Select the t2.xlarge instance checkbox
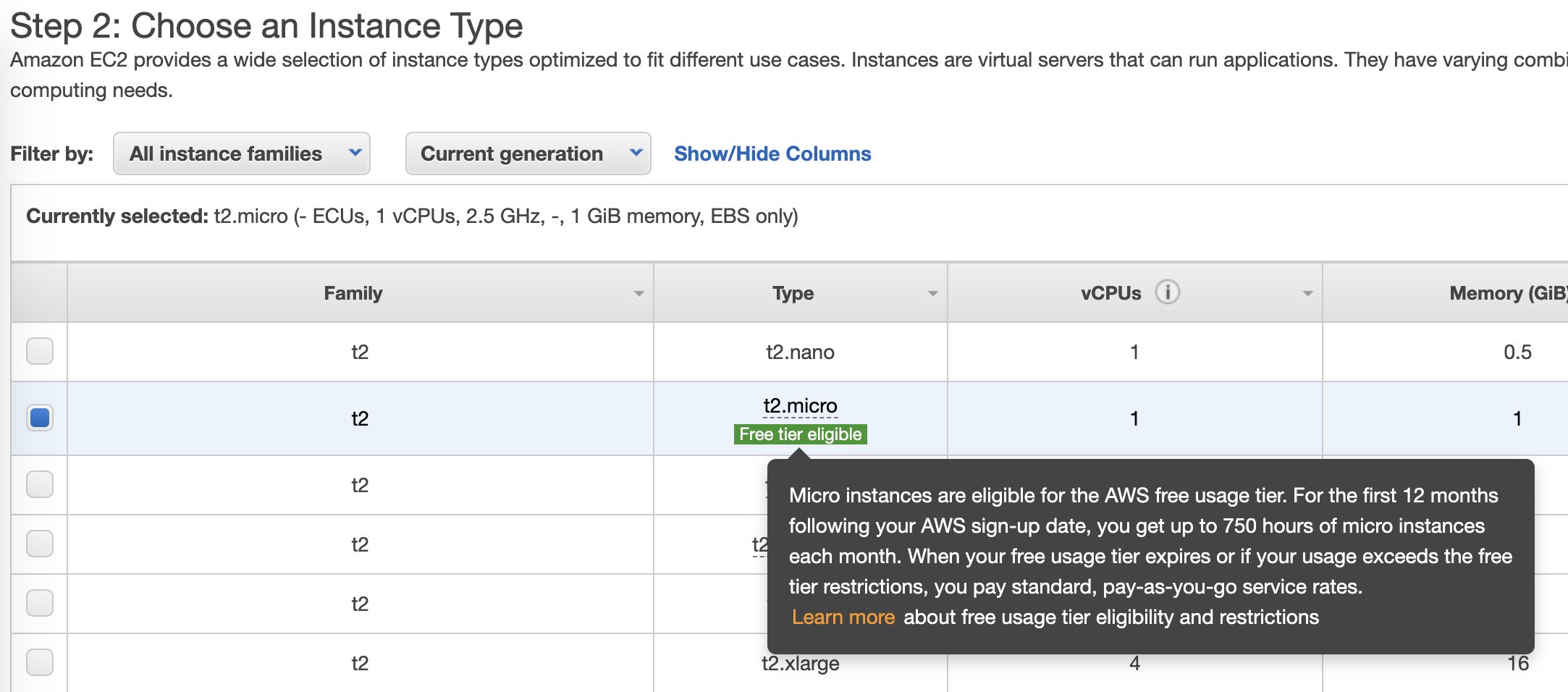 [40, 662]
